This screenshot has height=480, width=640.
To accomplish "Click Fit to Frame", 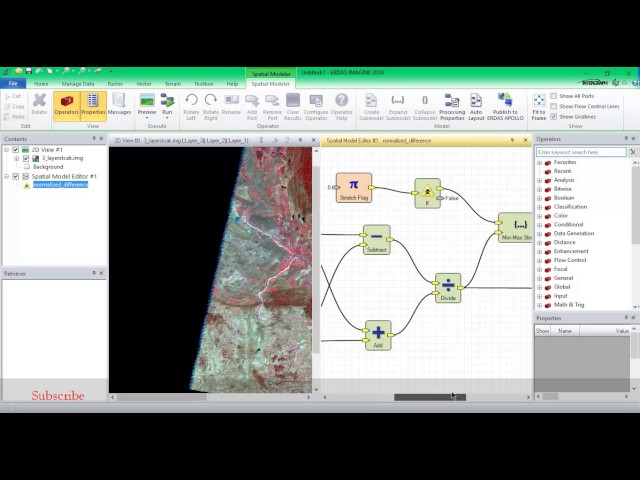I will click(x=539, y=106).
